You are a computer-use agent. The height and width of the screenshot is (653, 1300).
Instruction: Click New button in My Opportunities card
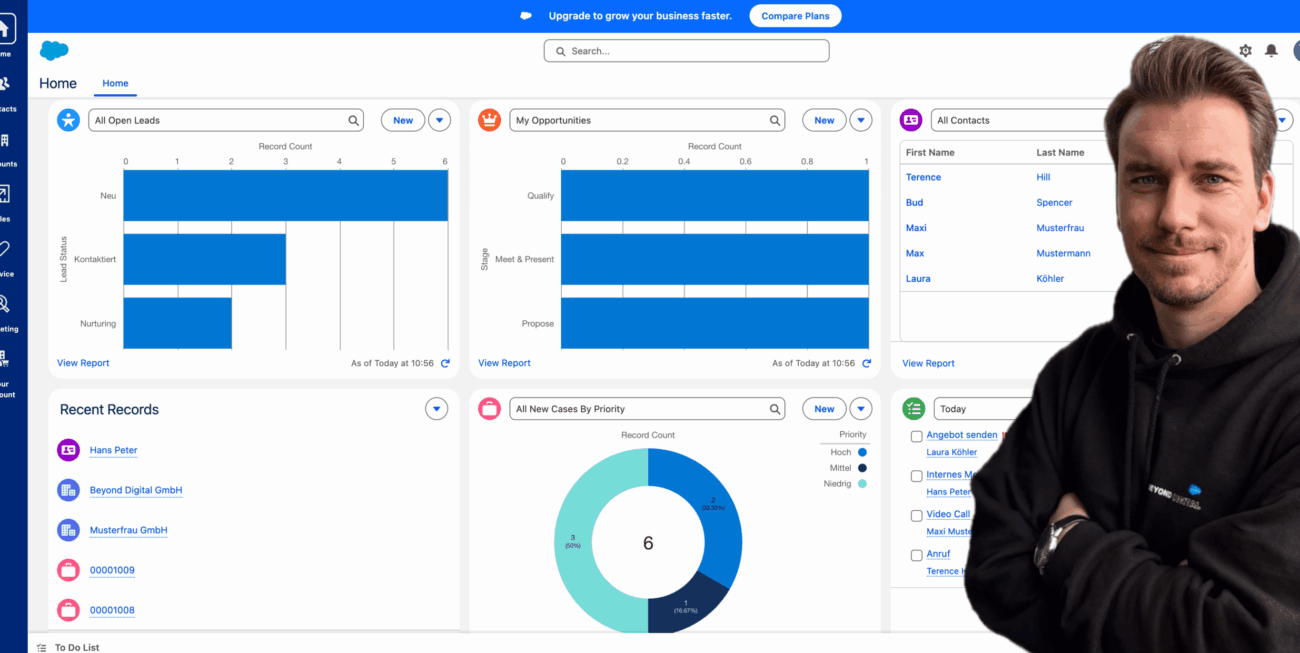click(824, 120)
